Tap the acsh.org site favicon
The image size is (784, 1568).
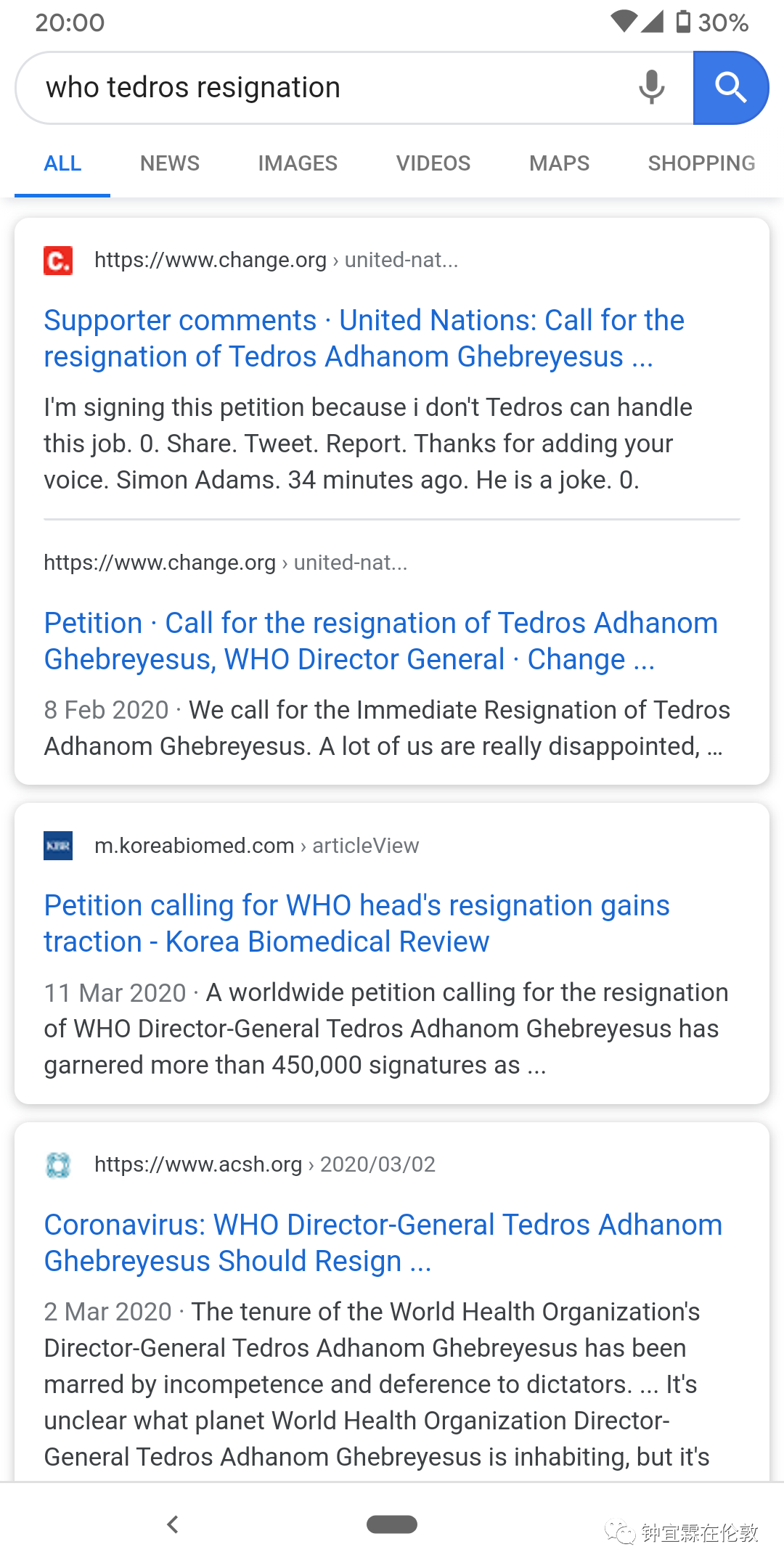[x=58, y=1164]
